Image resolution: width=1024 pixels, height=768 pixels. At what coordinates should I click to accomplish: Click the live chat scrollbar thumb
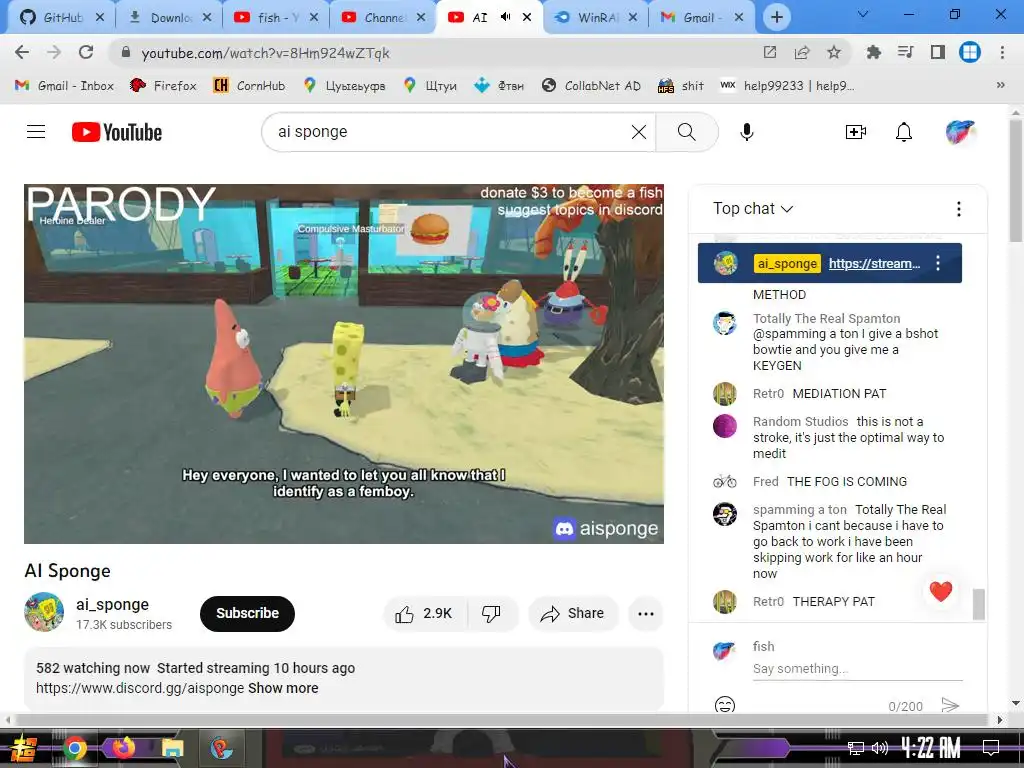tap(978, 604)
